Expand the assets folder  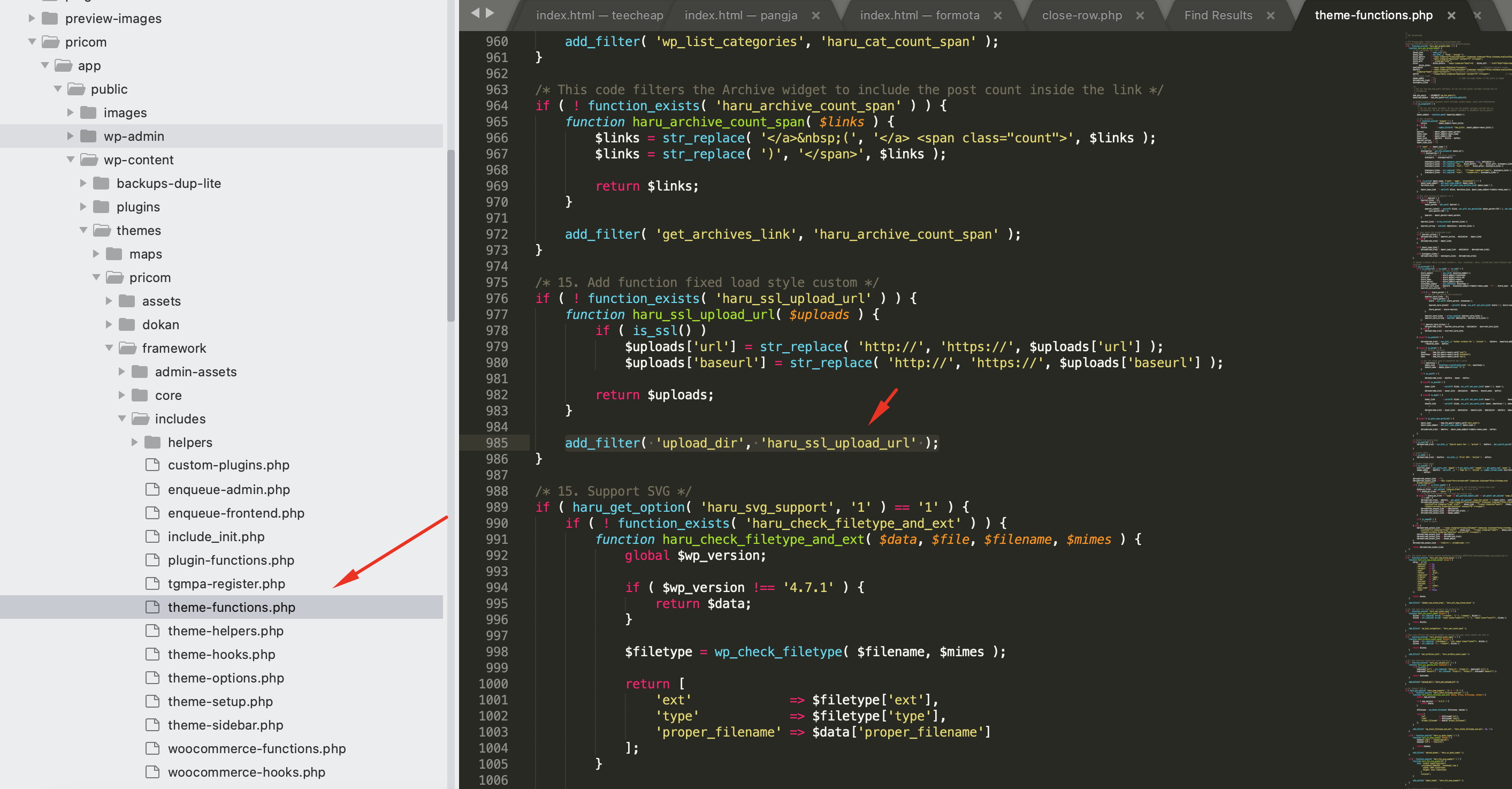pos(109,301)
